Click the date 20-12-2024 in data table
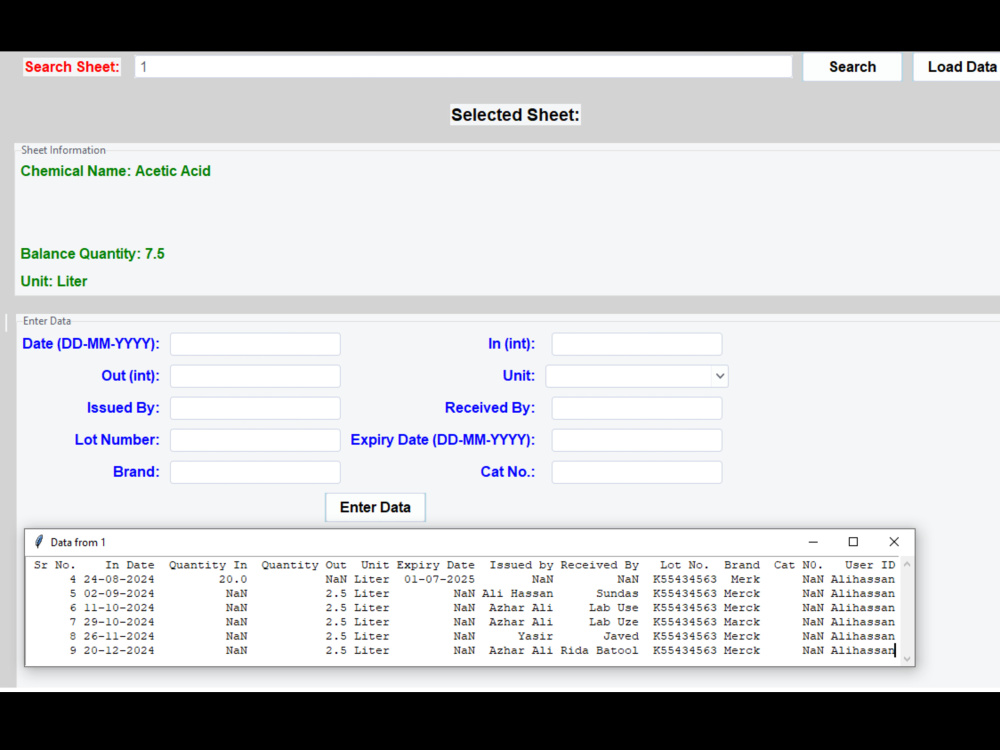The width and height of the screenshot is (1000, 750). (119, 651)
